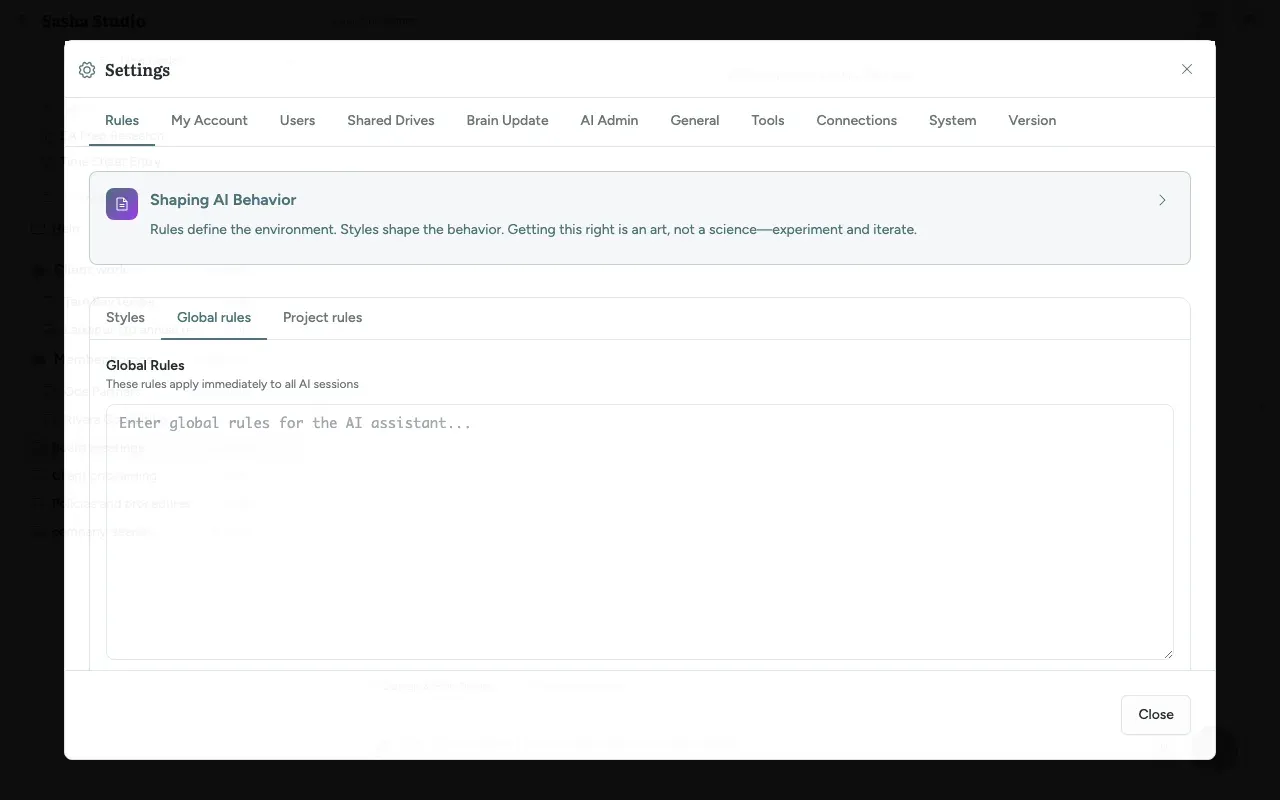The height and width of the screenshot is (800, 1280).
Task: Open the Tools tab
Action: 768,120
